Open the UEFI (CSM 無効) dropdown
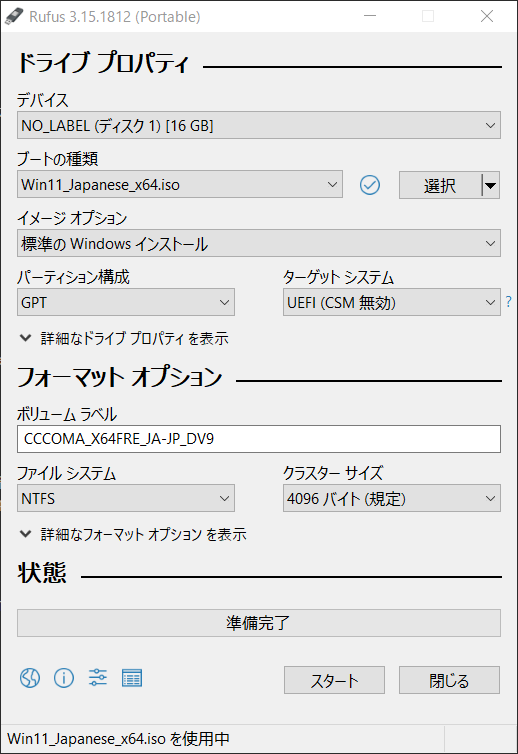This screenshot has width=518, height=754. click(392, 302)
